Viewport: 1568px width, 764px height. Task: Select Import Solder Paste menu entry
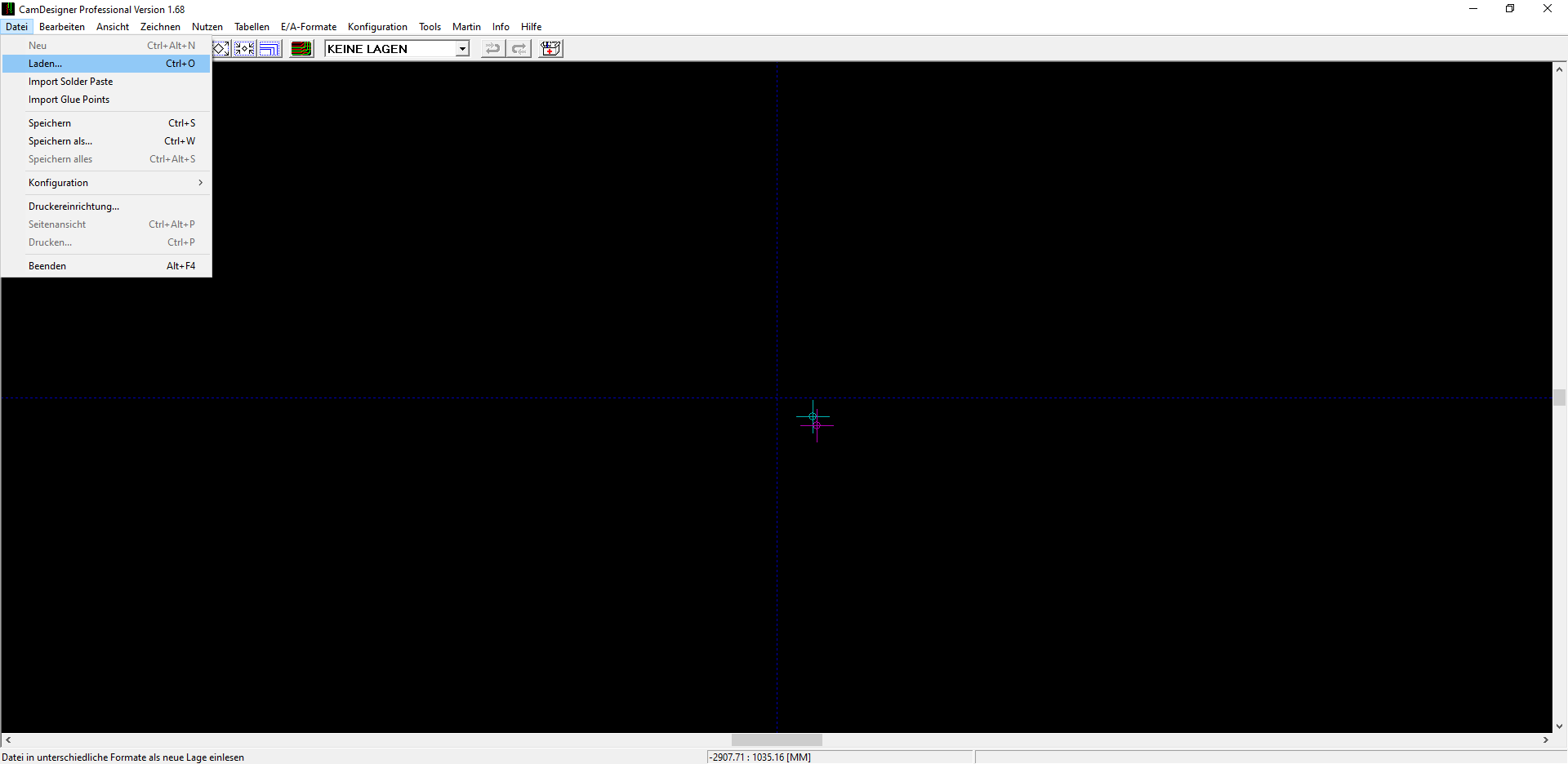[71, 82]
